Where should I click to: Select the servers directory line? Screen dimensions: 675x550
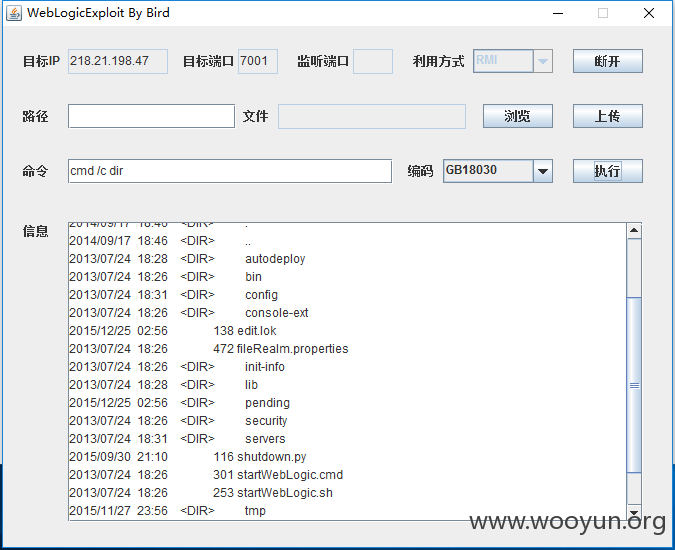click(177, 439)
